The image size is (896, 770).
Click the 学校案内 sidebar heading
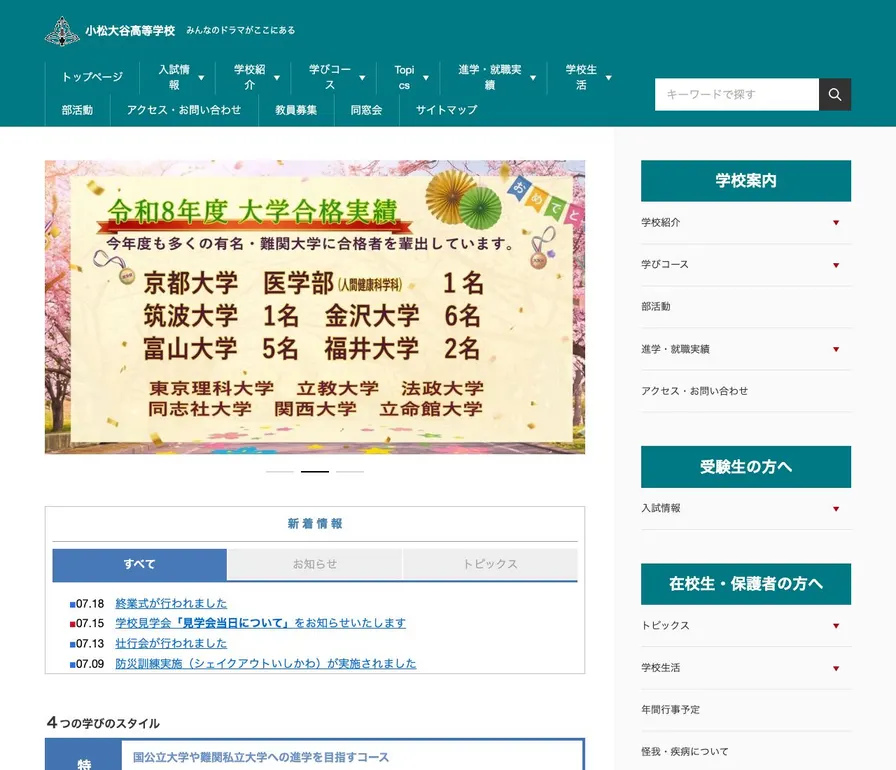[746, 181]
